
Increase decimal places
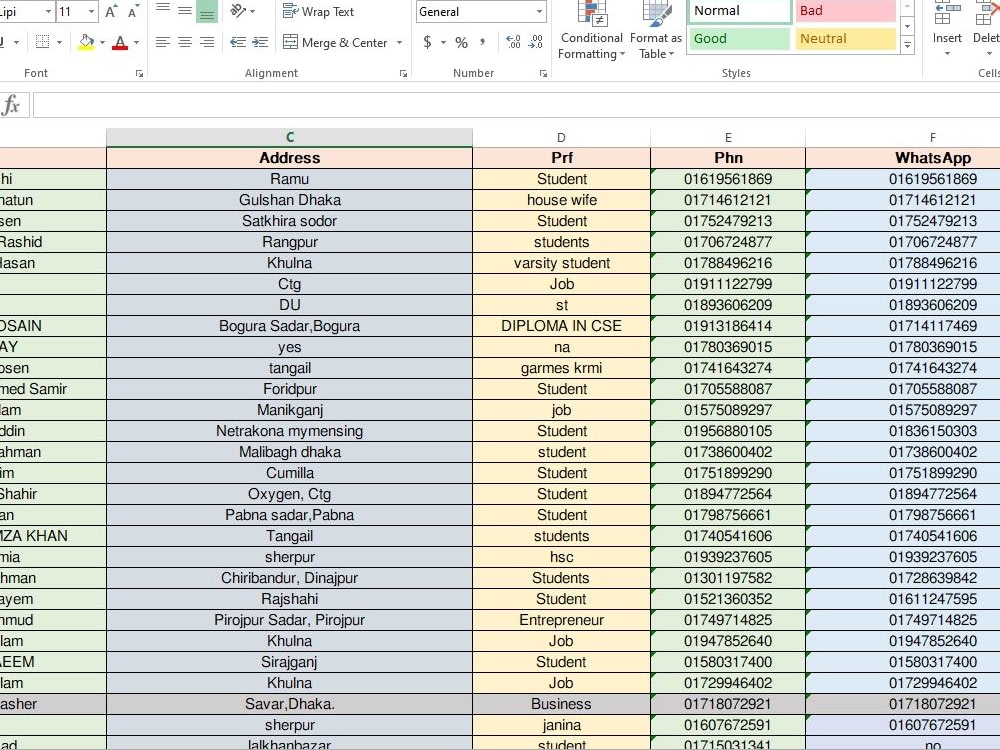click(x=513, y=43)
